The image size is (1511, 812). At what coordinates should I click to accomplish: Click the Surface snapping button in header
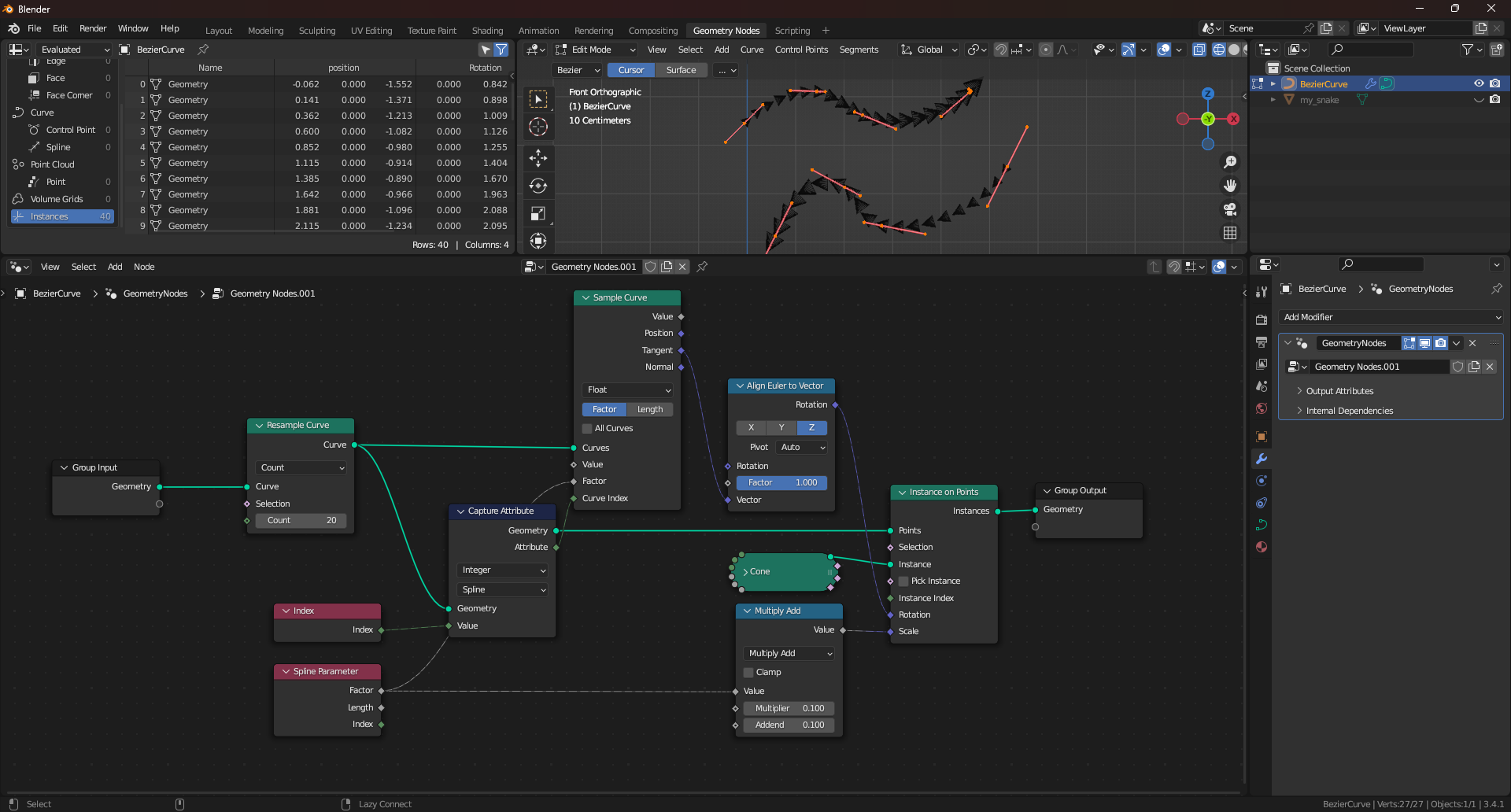click(682, 70)
